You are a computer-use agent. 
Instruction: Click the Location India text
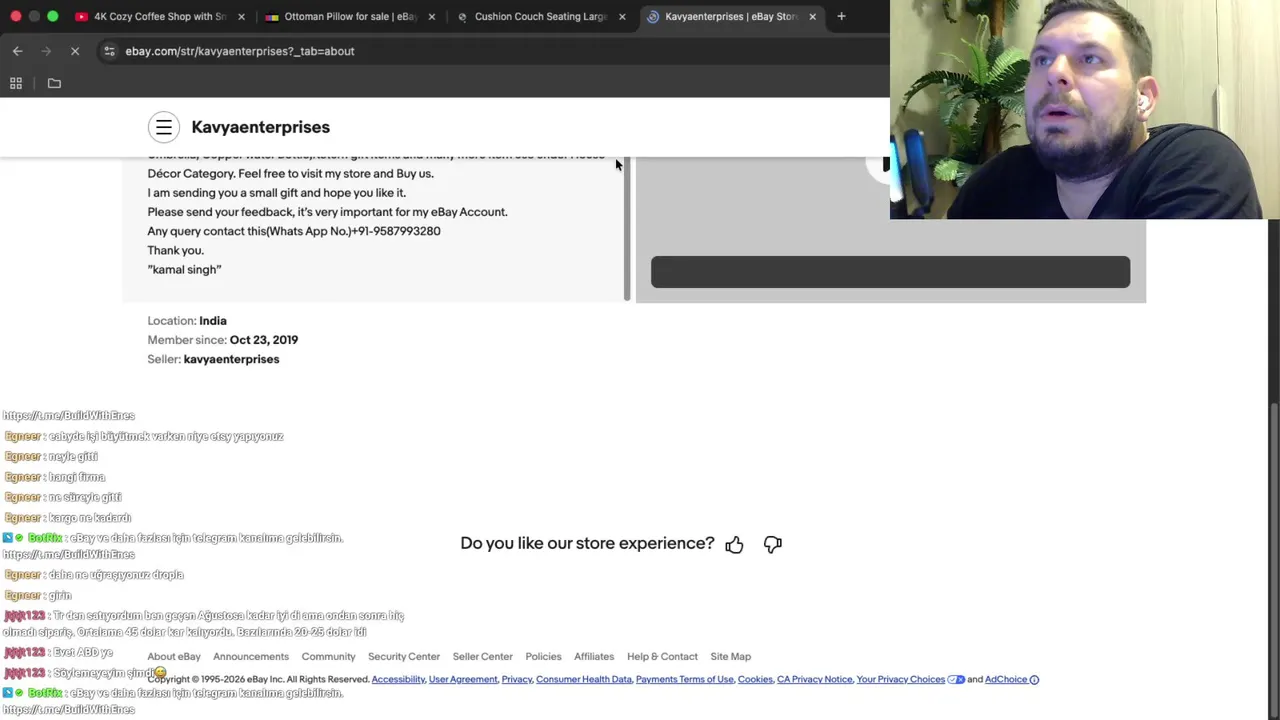pos(187,321)
